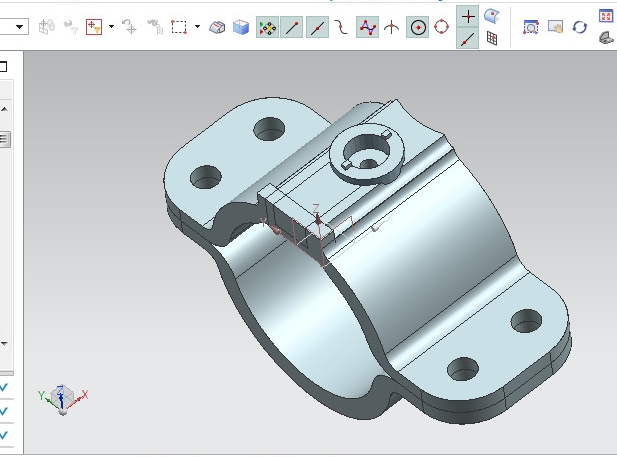Toggle Intersection snap
This screenshot has height=457, width=617.
(391, 28)
